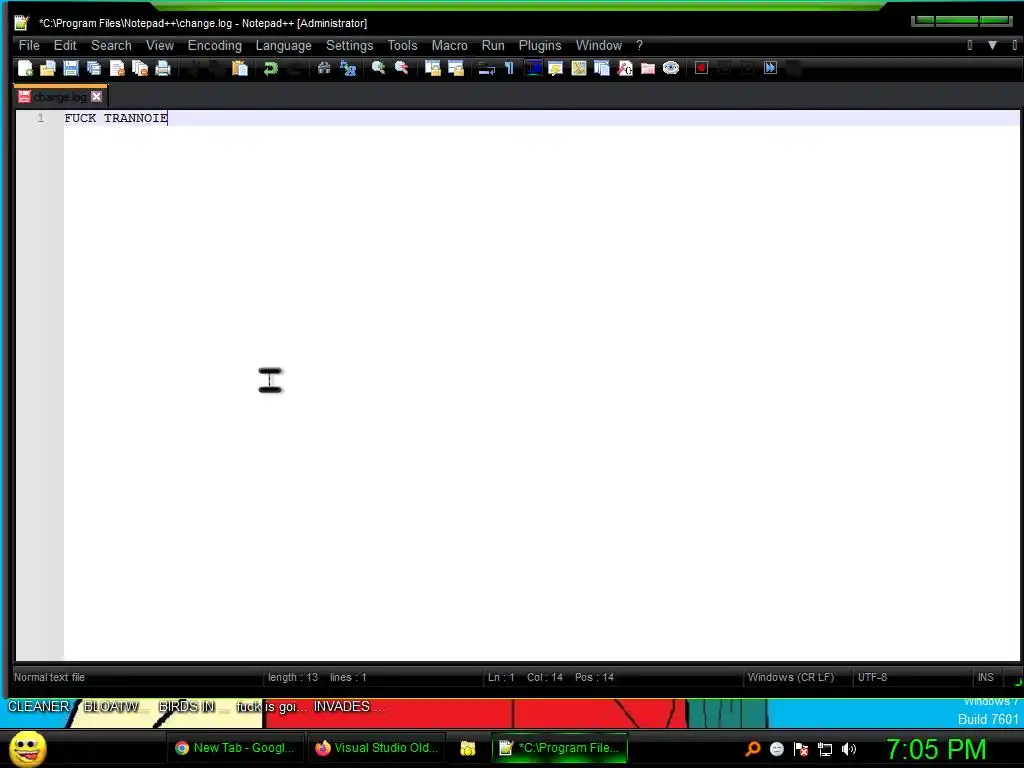This screenshot has height=768, width=1024.
Task: Switch to the Visual Studio Old... Firefox taskbar button
Action: [x=377, y=748]
